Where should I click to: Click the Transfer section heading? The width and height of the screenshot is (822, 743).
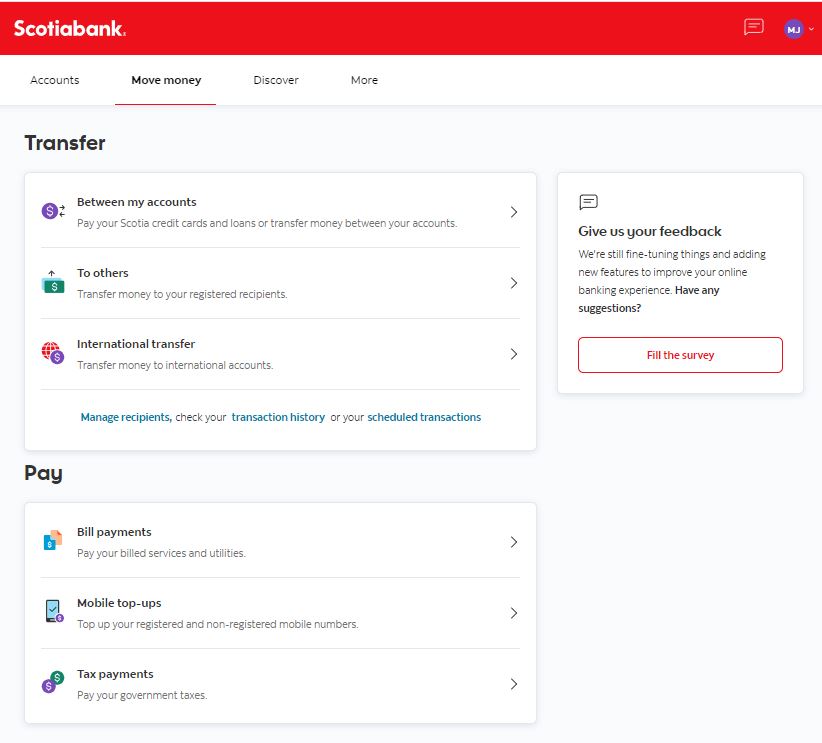point(65,143)
